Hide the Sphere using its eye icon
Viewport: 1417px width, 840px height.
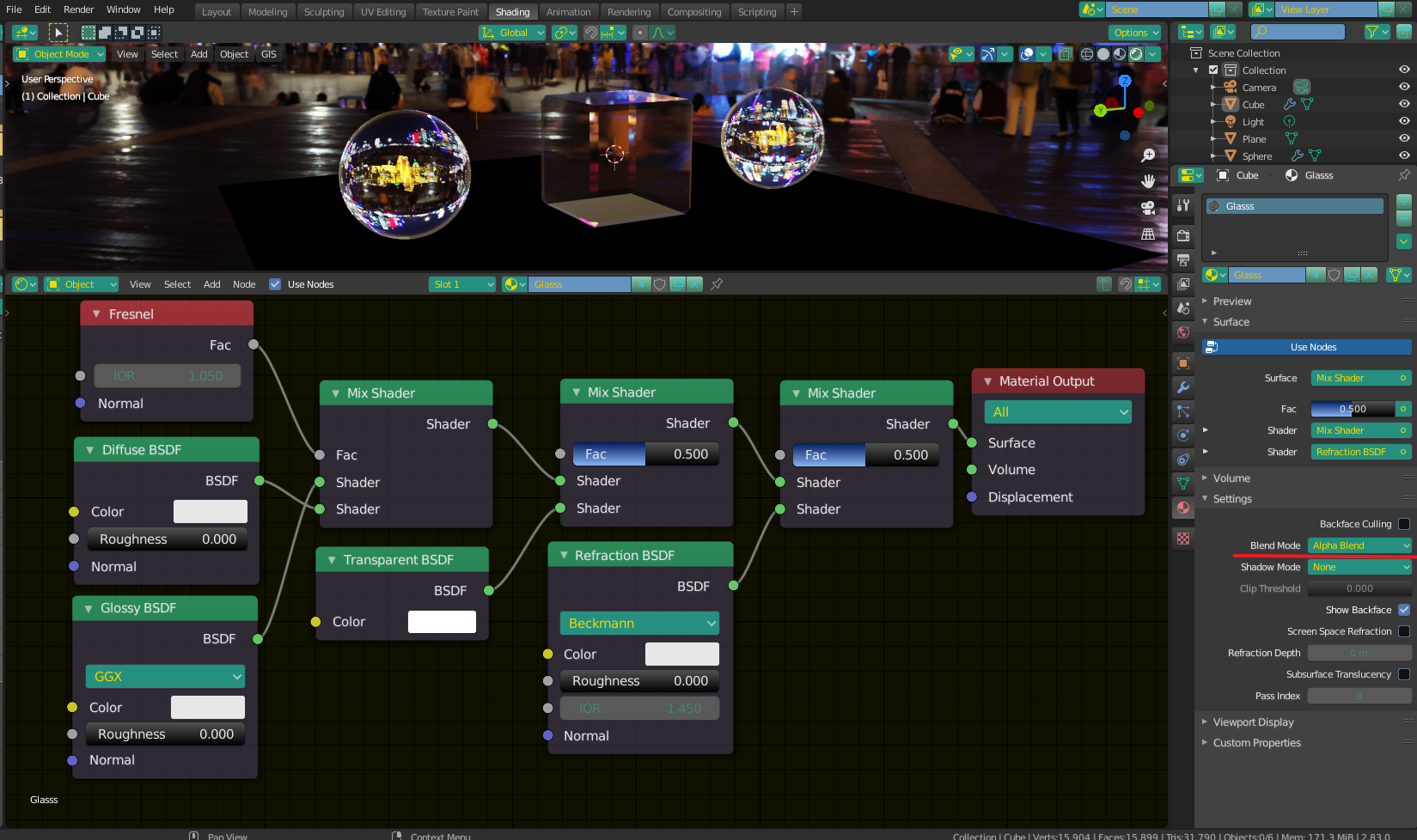[x=1404, y=155]
